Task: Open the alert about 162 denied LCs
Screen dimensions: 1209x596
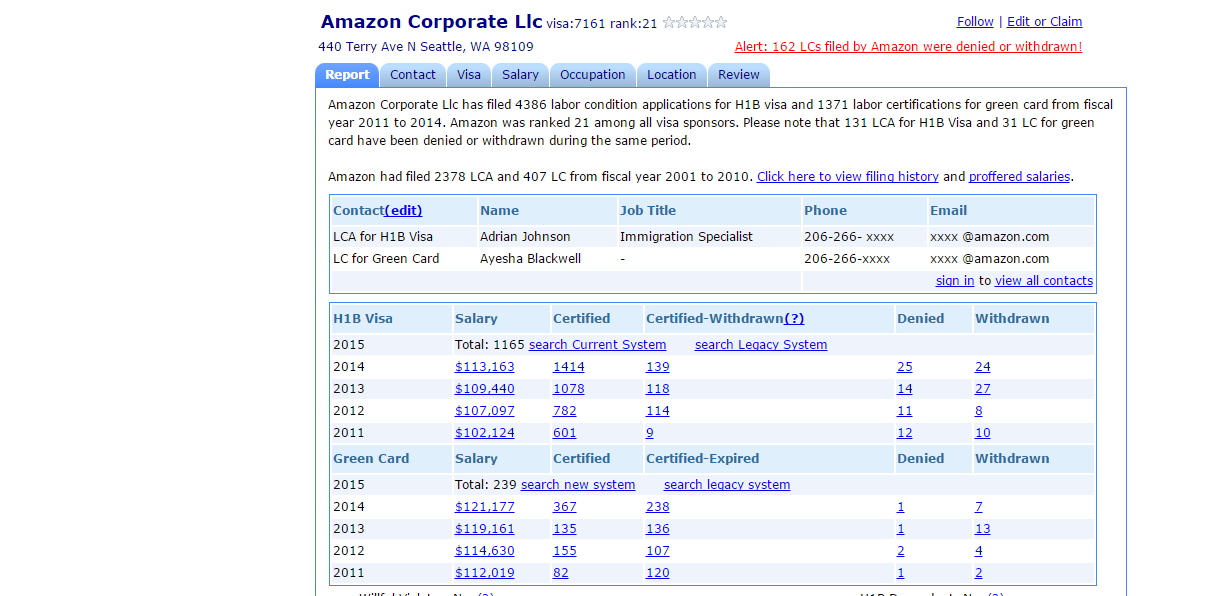Action: click(x=908, y=46)
